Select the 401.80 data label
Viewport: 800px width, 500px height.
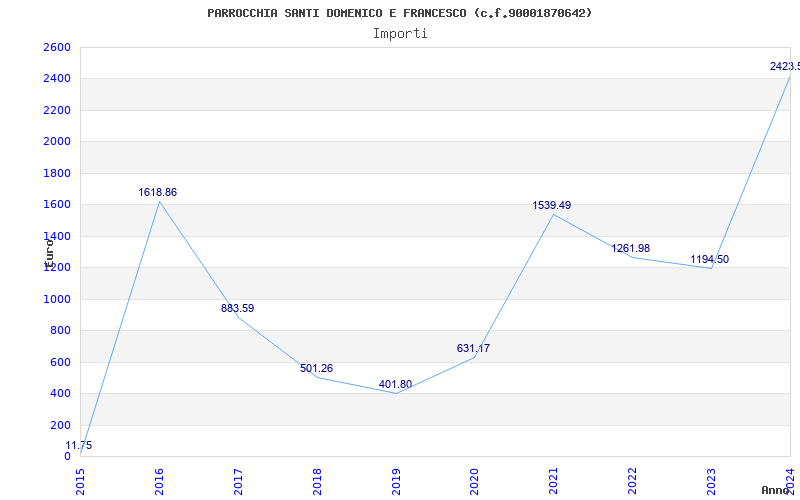coord(395,384)
